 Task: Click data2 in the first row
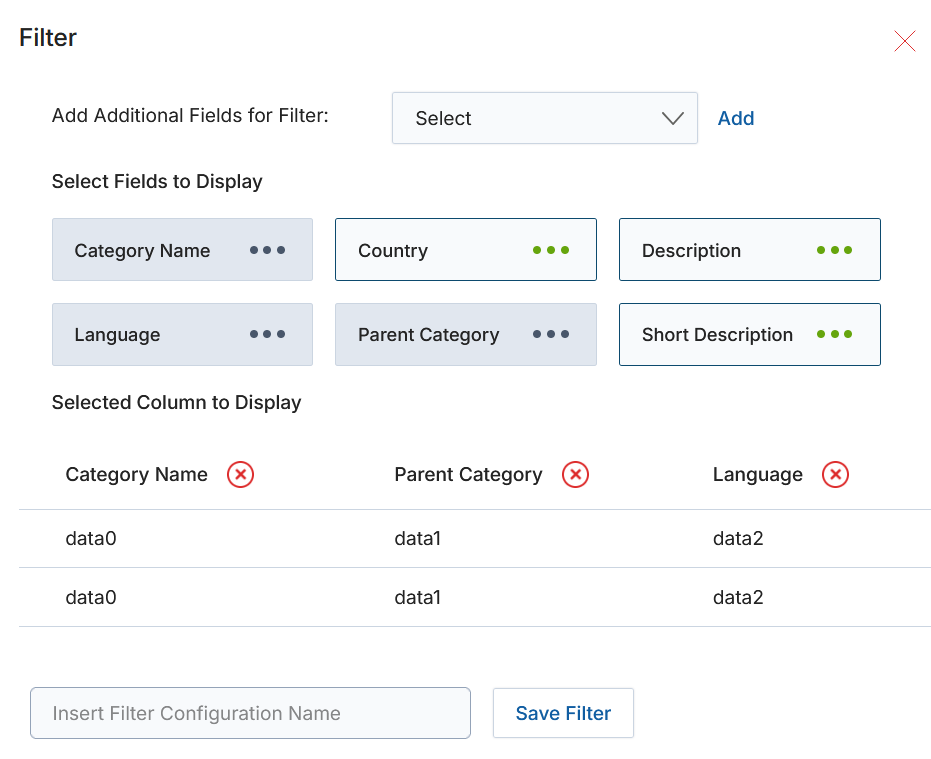click(x=738, y=539)
